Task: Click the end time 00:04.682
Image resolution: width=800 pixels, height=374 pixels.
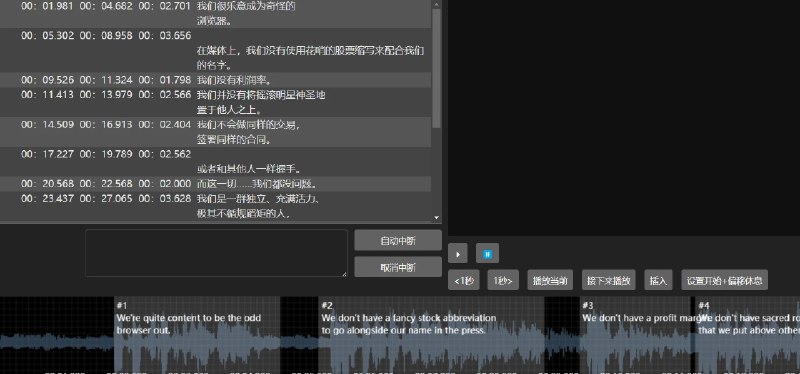Action: point(106,7)
